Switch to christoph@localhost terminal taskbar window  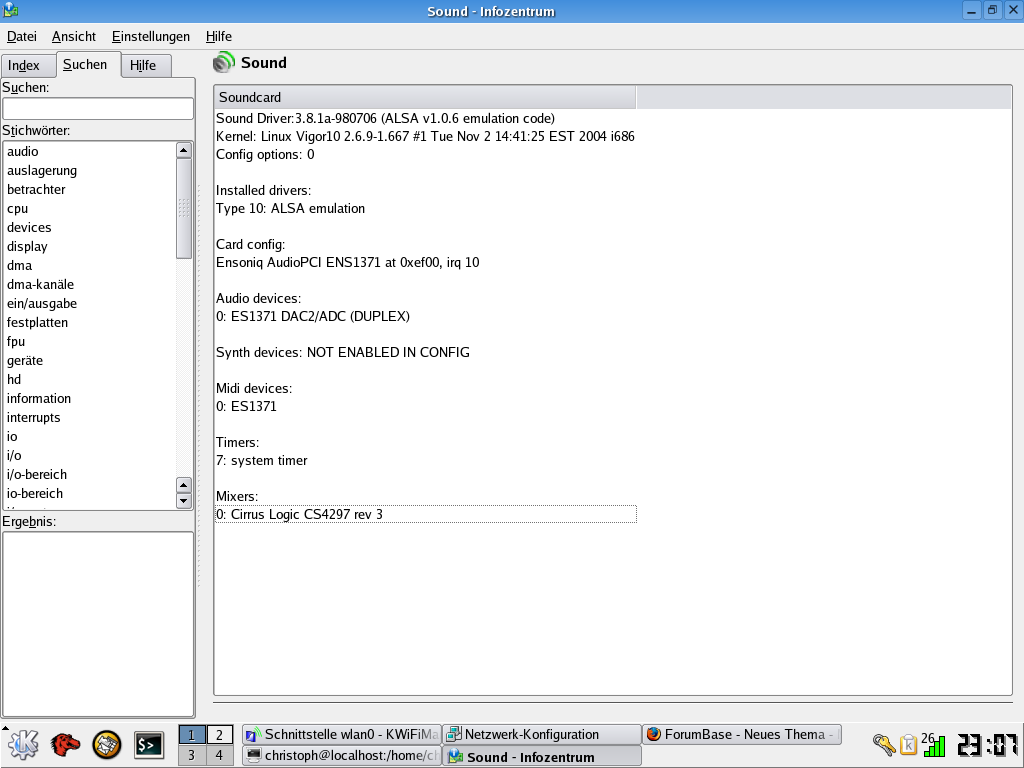(x=342, y=756)
